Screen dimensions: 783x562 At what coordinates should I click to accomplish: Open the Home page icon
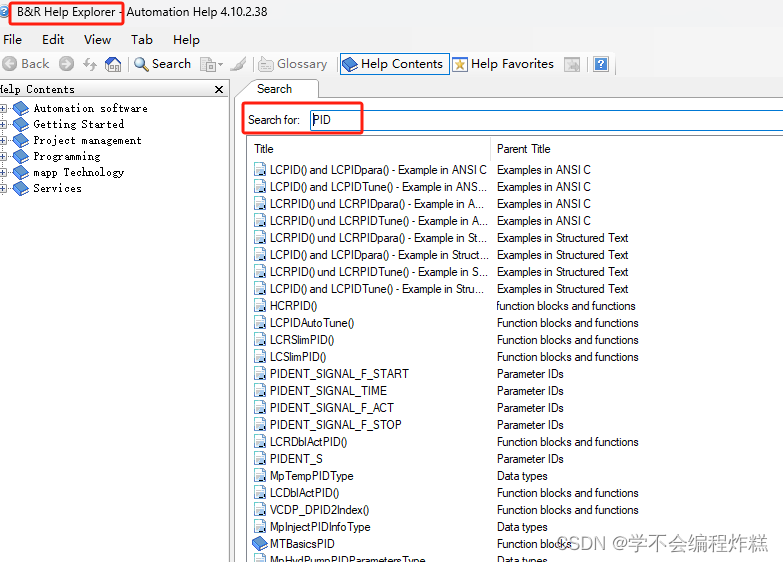click(113, 64)
